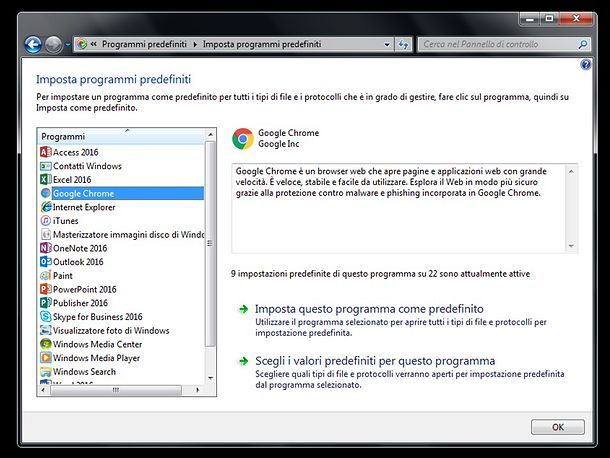Click the Windows Search icon

coord(46,372)
